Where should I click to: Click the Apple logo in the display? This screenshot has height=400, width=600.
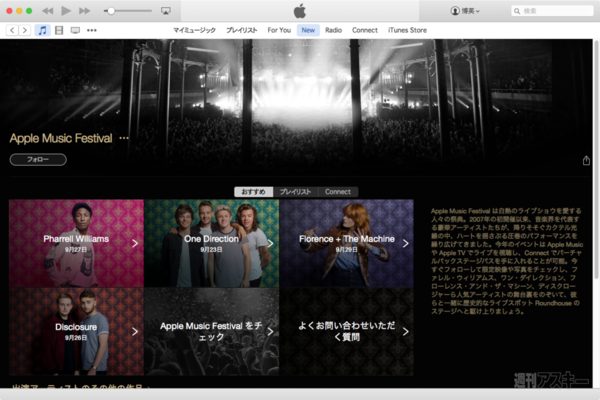coord(300,11)
